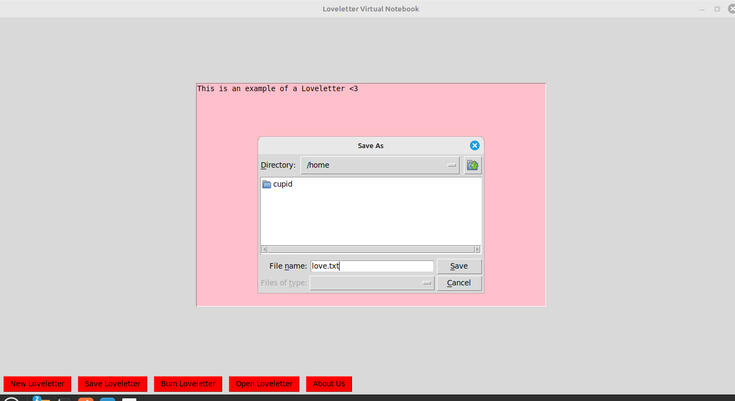Screen dimensions: 735x401
Task: Go up one directory level
Action: point(473,165)
